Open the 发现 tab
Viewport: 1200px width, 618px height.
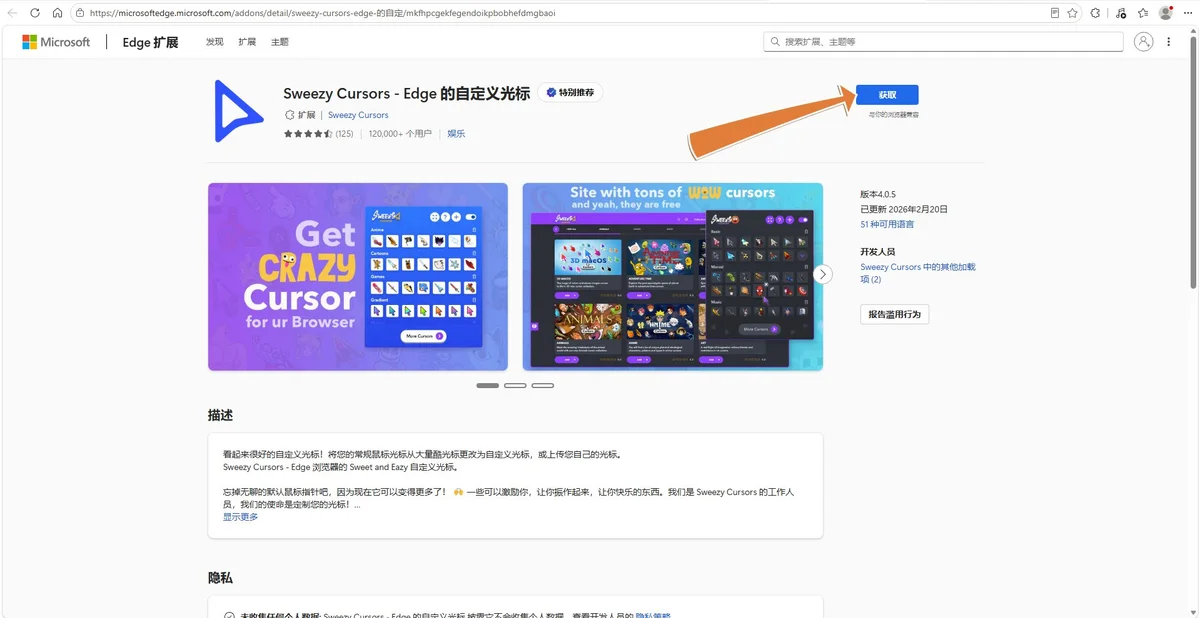(215, 42)
